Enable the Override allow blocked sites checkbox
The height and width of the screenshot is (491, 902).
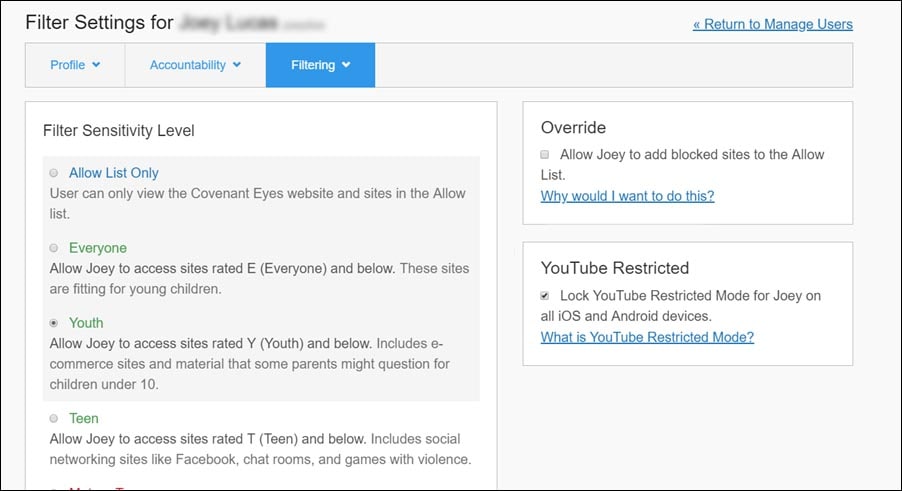(x=545, y=155)
